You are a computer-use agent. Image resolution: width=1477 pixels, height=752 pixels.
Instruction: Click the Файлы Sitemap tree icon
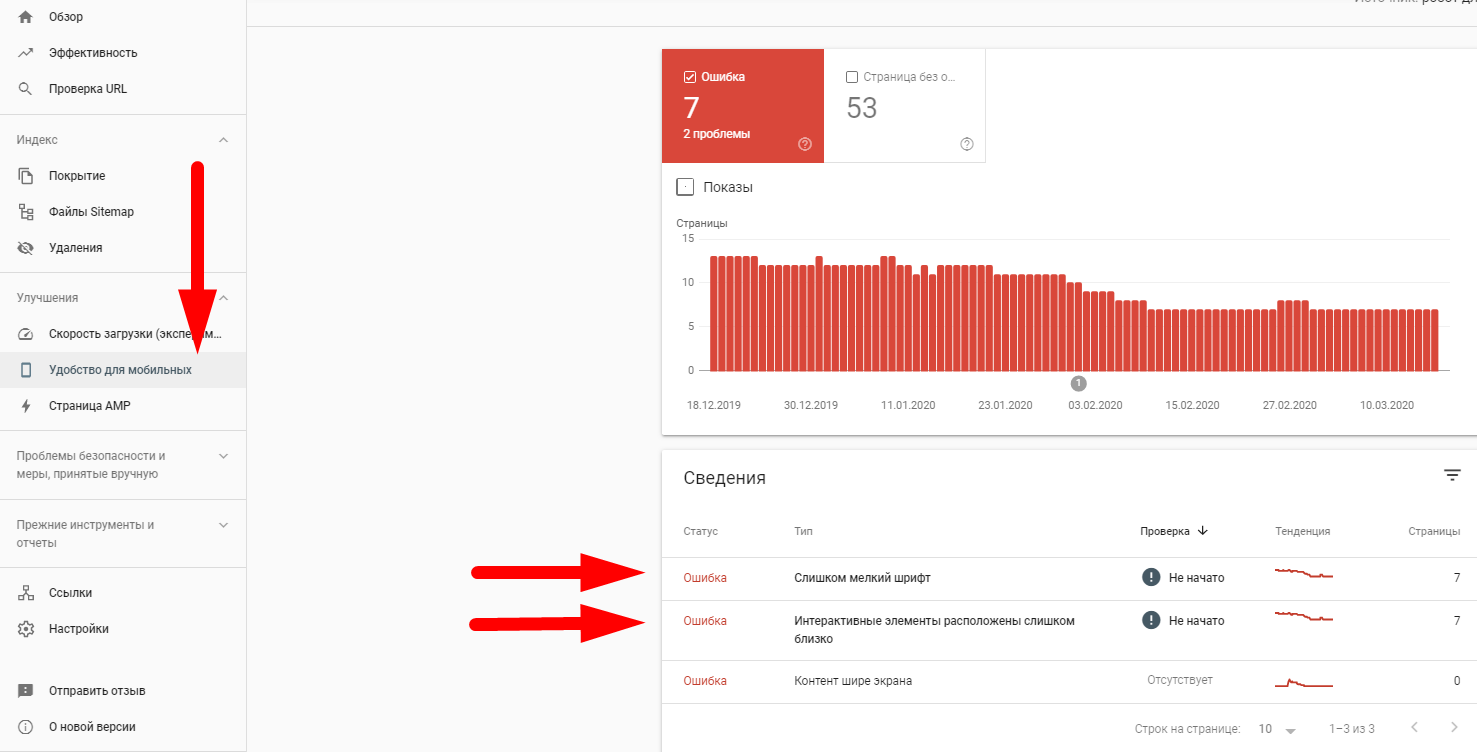point(26,212)
